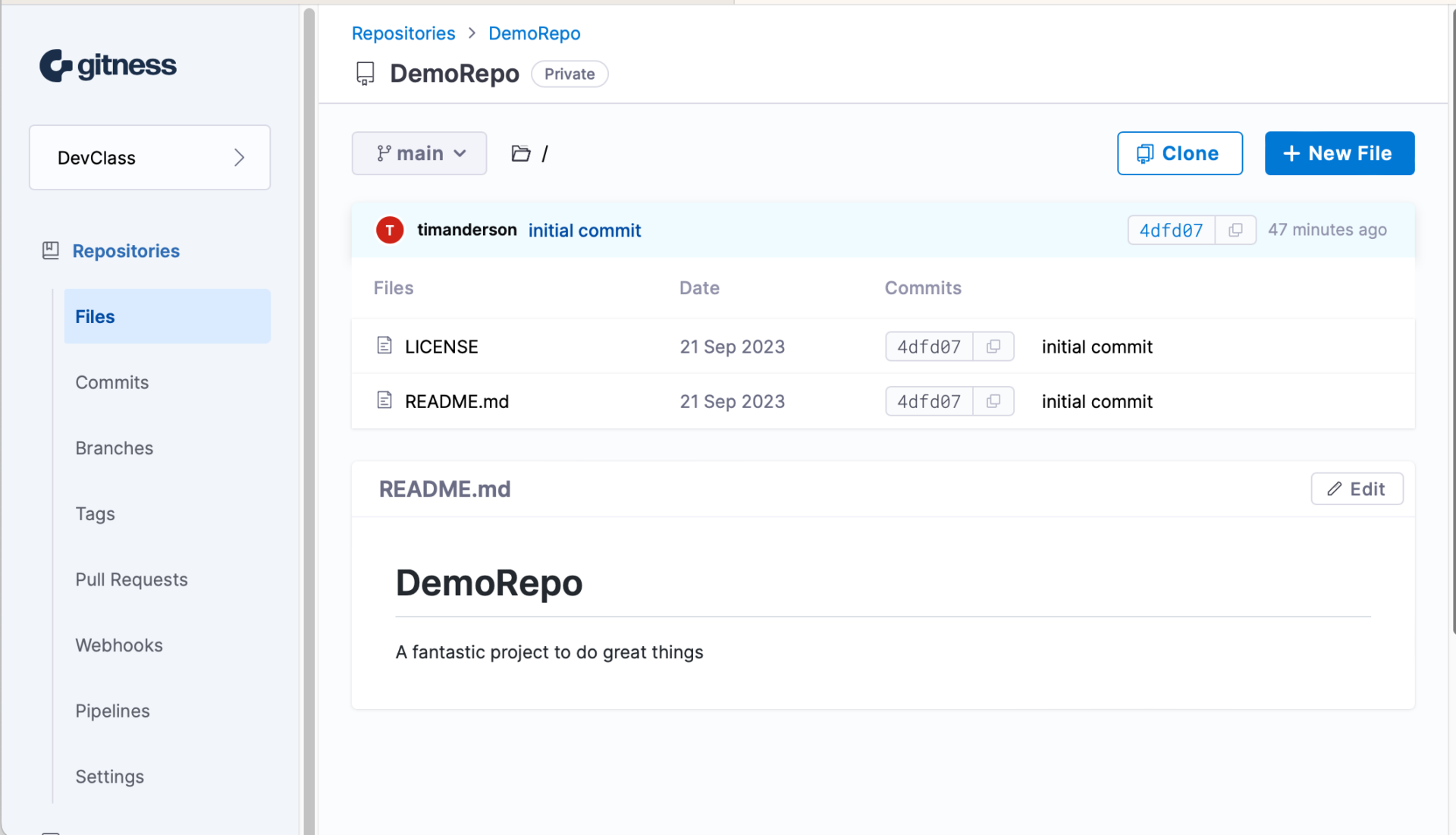Copy the latest commit hash near 47 minutes ago

[x=1235, y=230]
